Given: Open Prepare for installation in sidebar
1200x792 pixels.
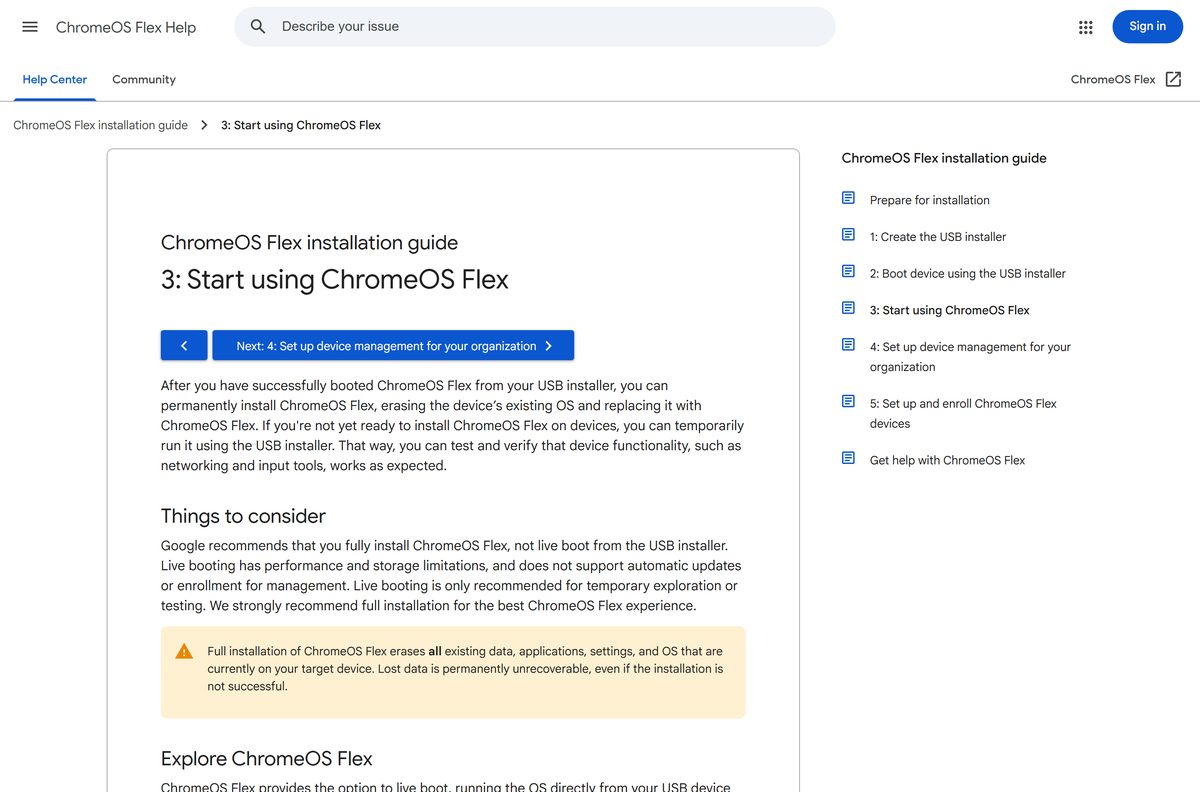Looking at the screenshot, I should pos(930,200).
